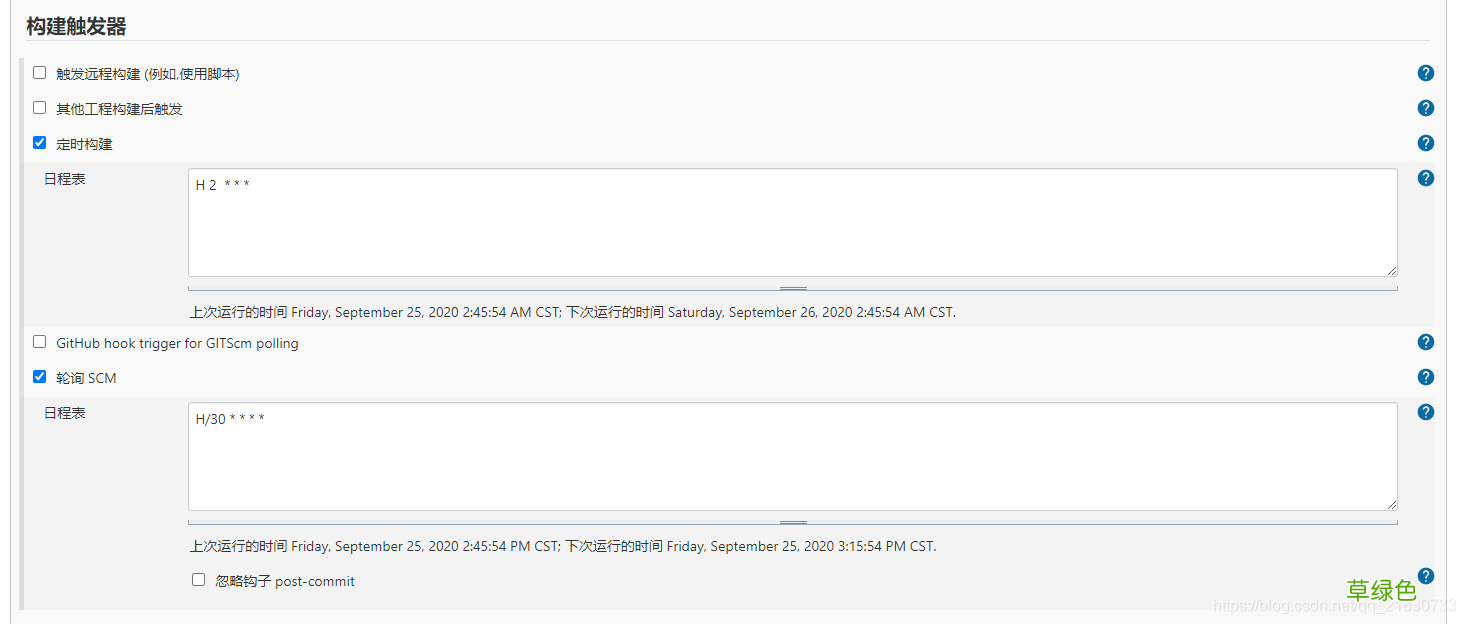Focus the 轮询 SCM schedule text area
The image size is (1466, 624).
pos(792,457)
